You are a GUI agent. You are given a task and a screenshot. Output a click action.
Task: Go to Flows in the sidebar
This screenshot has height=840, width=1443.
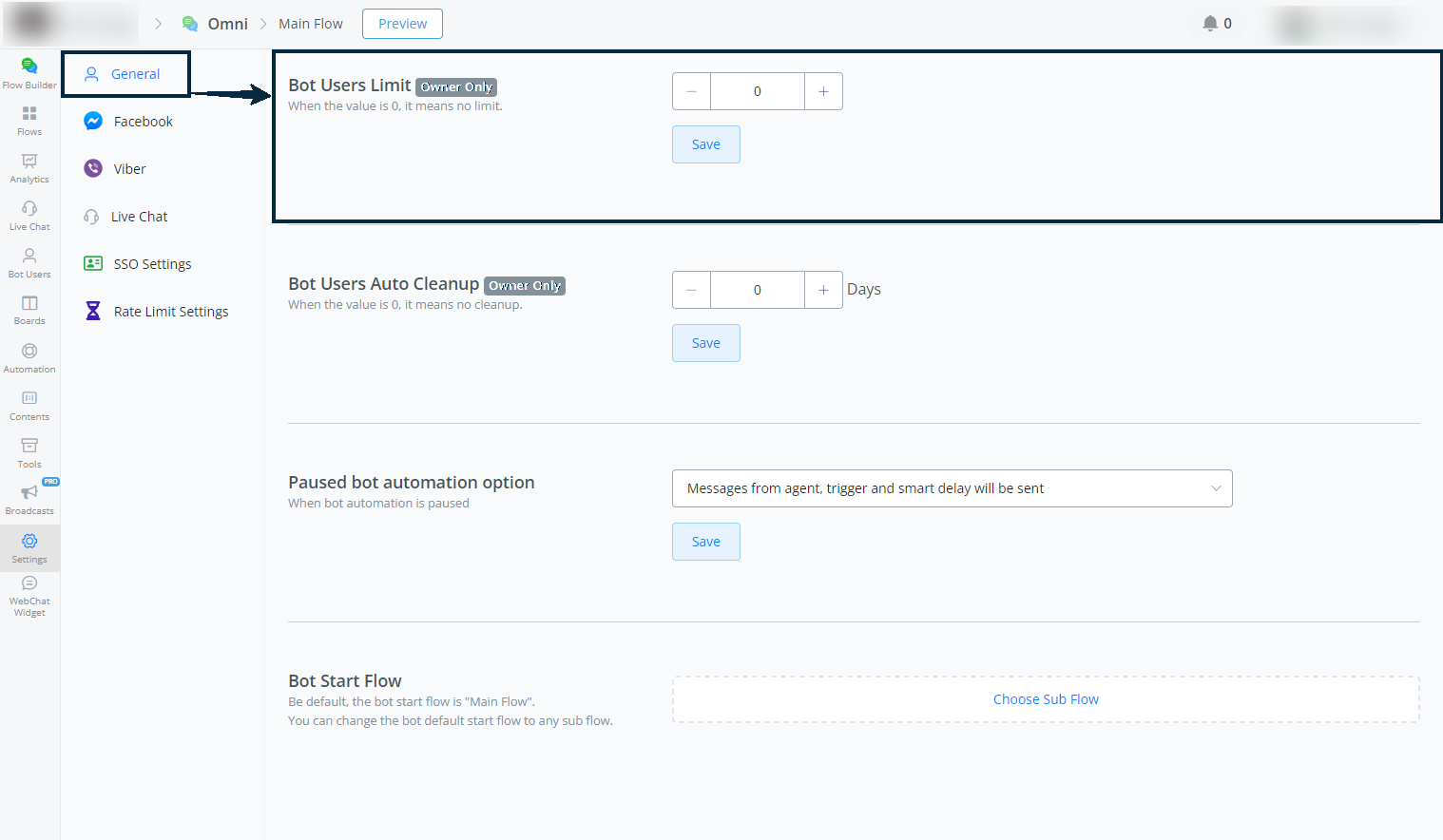[29, 121]
